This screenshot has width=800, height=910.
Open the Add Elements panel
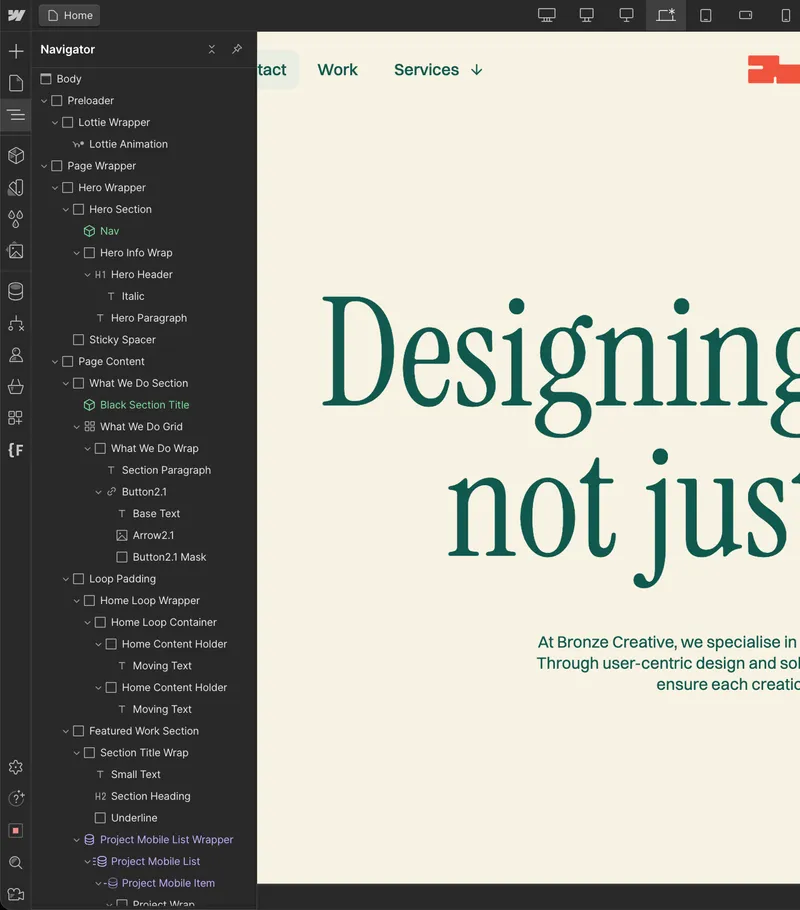tap(15, 50)
